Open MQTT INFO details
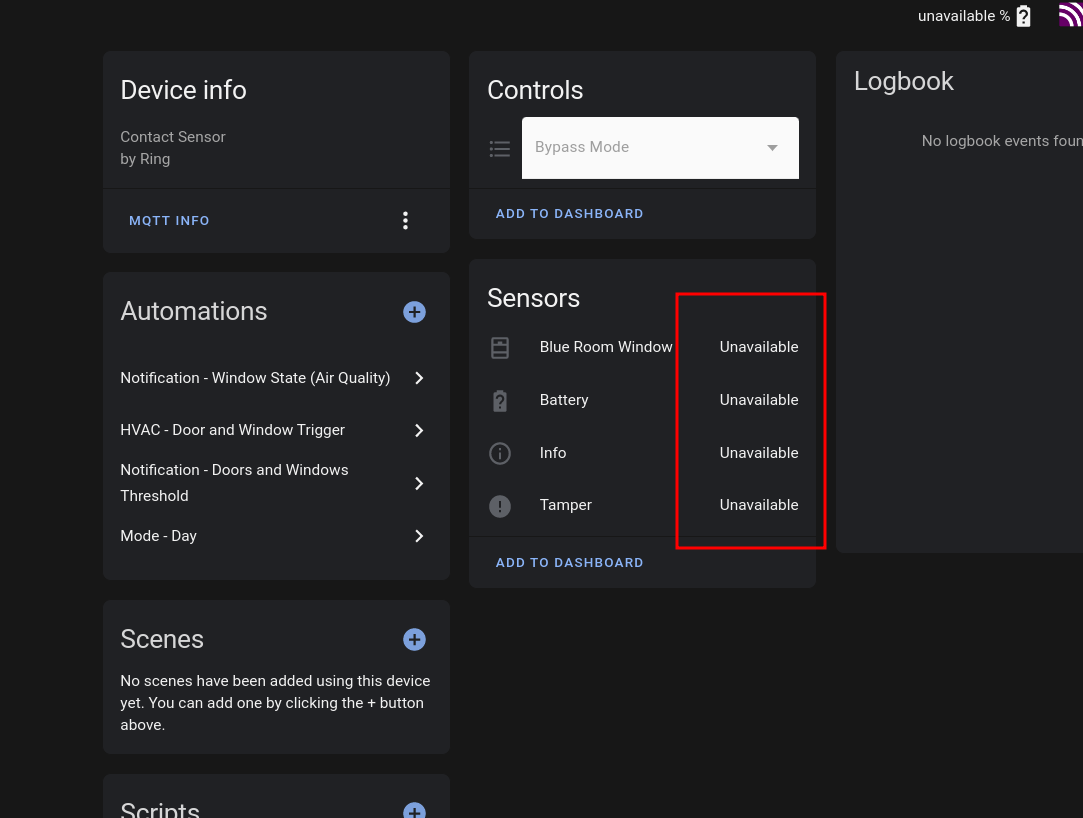 click(x=169, y=220)
